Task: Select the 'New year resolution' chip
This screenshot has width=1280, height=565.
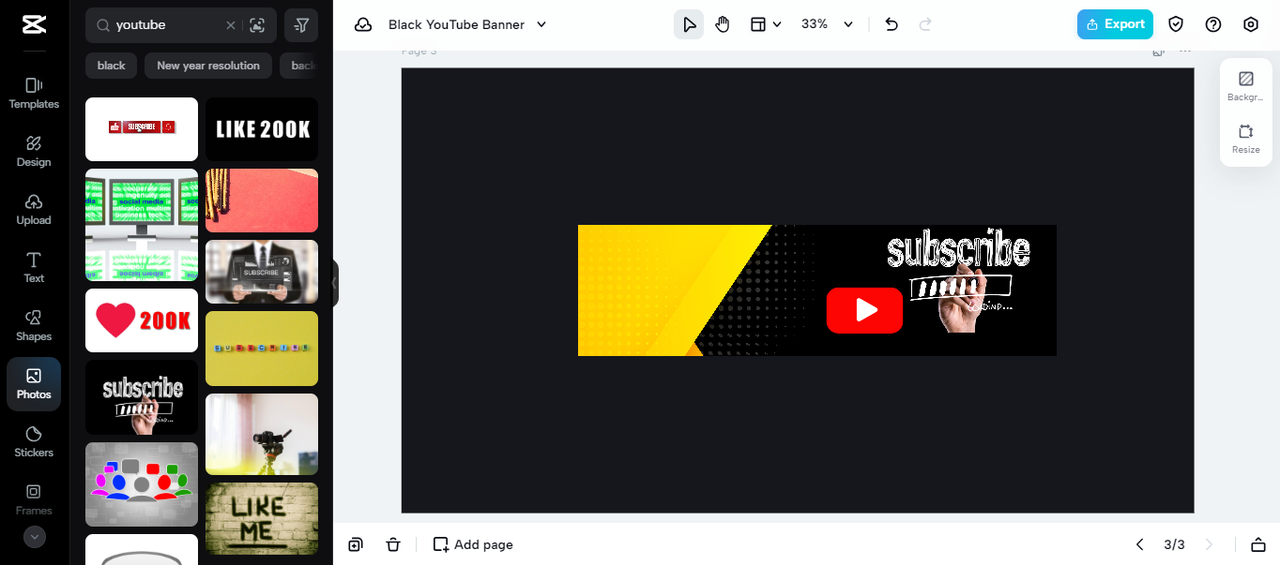Action: point(208,65)
